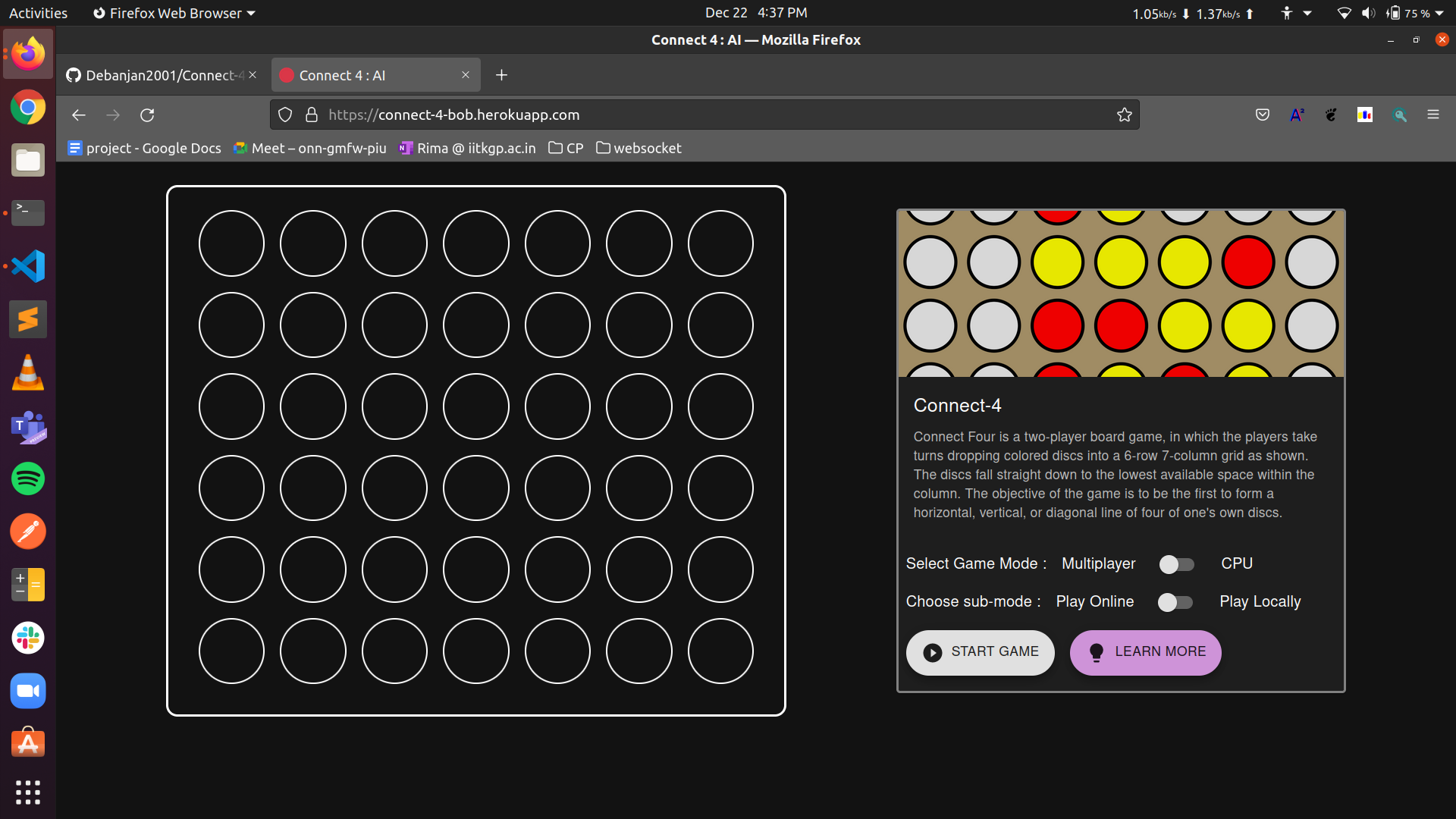The width and height of the screenshot is (1456, 819).
Task: Open Postman from the dock
Action: [x=28, y=532]
